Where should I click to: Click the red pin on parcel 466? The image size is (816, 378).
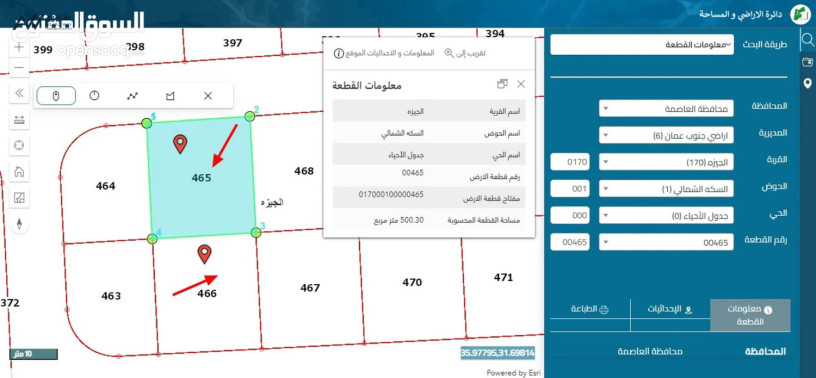[x=205, y=254]
